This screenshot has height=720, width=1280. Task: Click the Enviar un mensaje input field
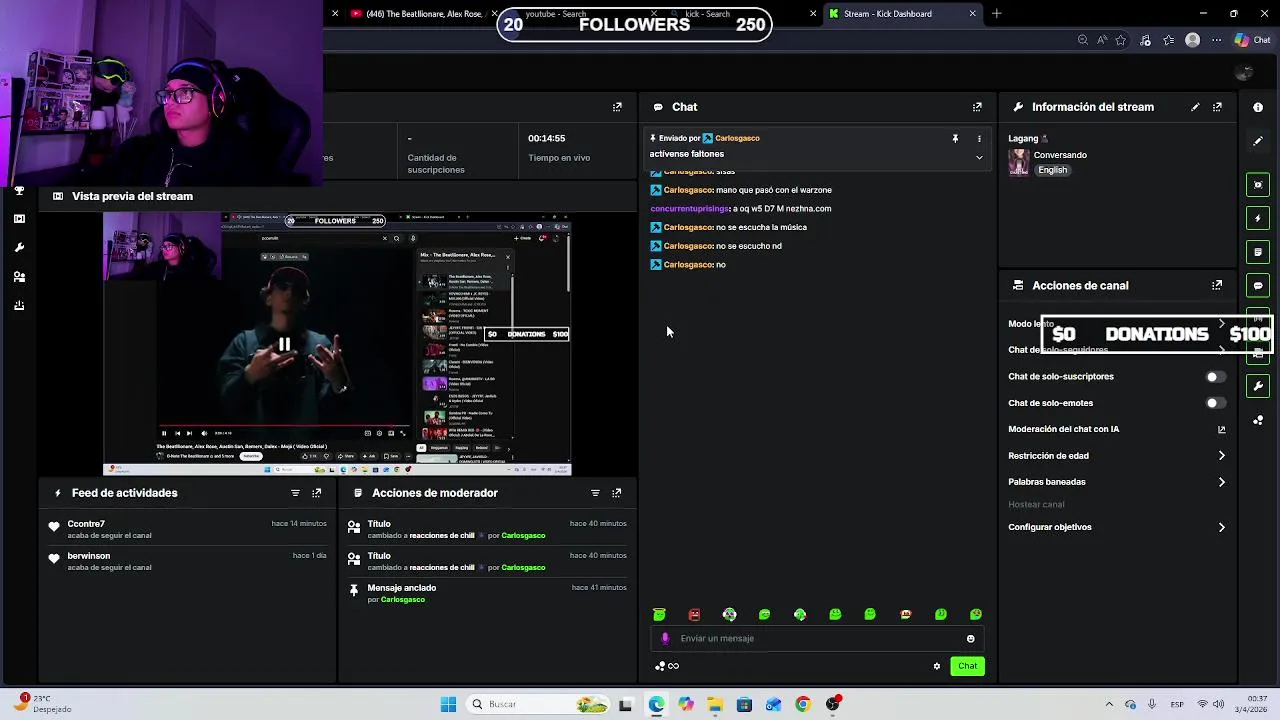[815, 638]
